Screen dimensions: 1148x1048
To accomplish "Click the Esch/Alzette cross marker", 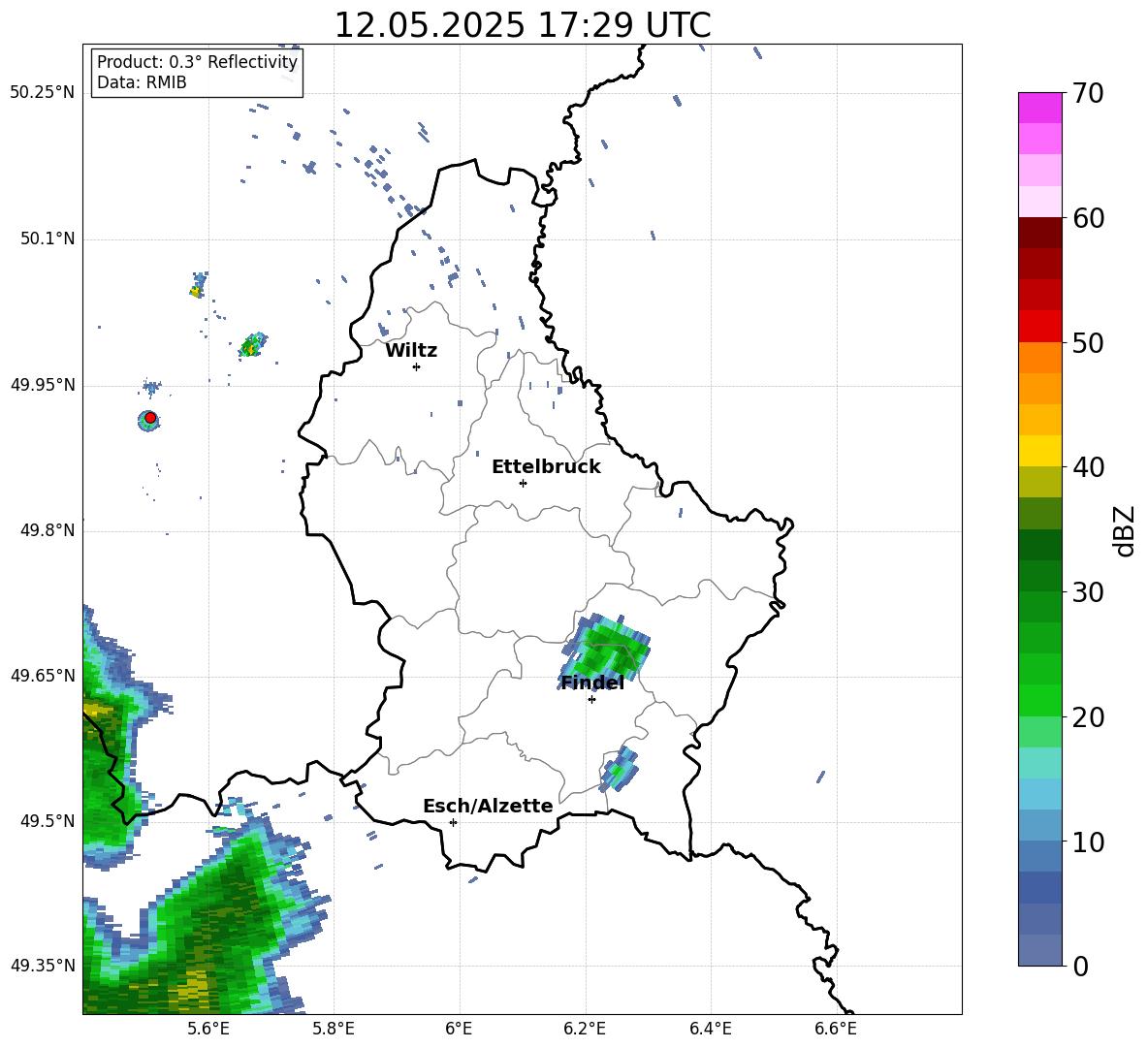I will 453,822.
